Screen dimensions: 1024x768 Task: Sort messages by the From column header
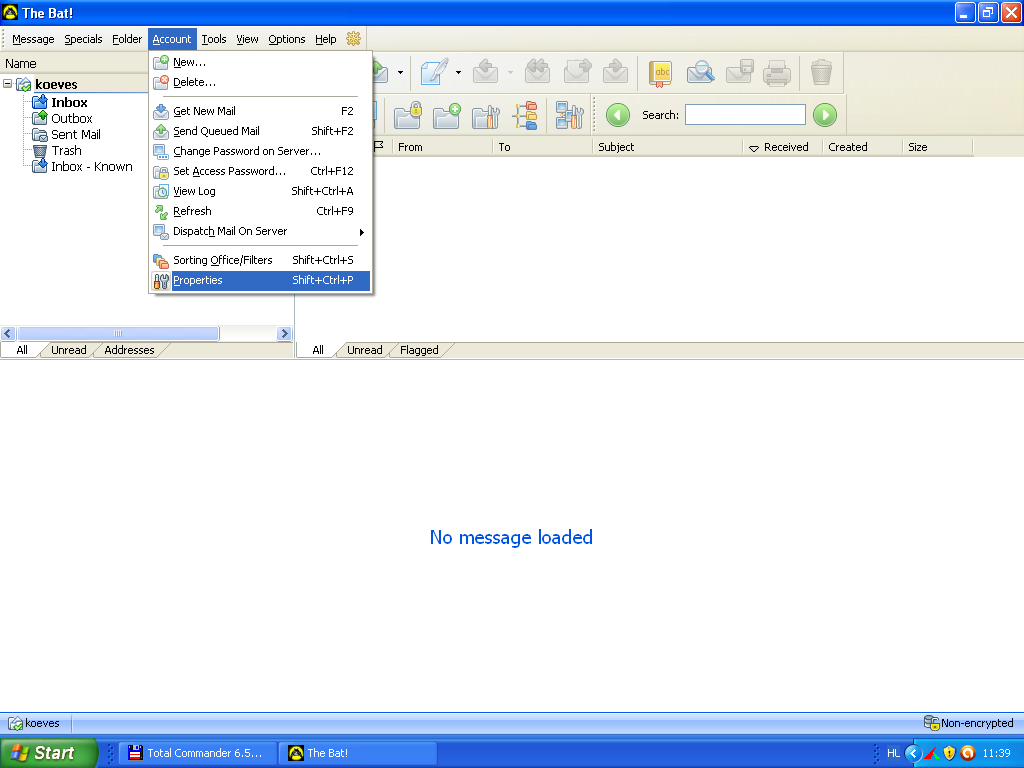(442, 148)
